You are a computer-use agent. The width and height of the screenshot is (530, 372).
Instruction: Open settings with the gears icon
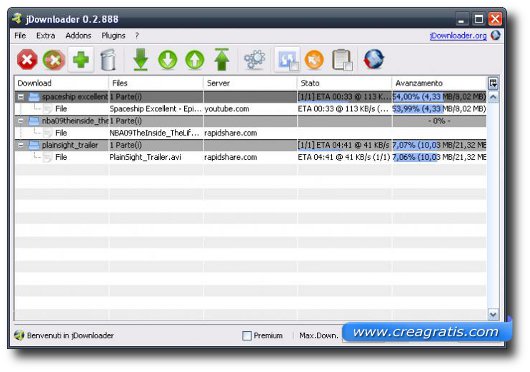pyautogui.click(x=255, y=60)
